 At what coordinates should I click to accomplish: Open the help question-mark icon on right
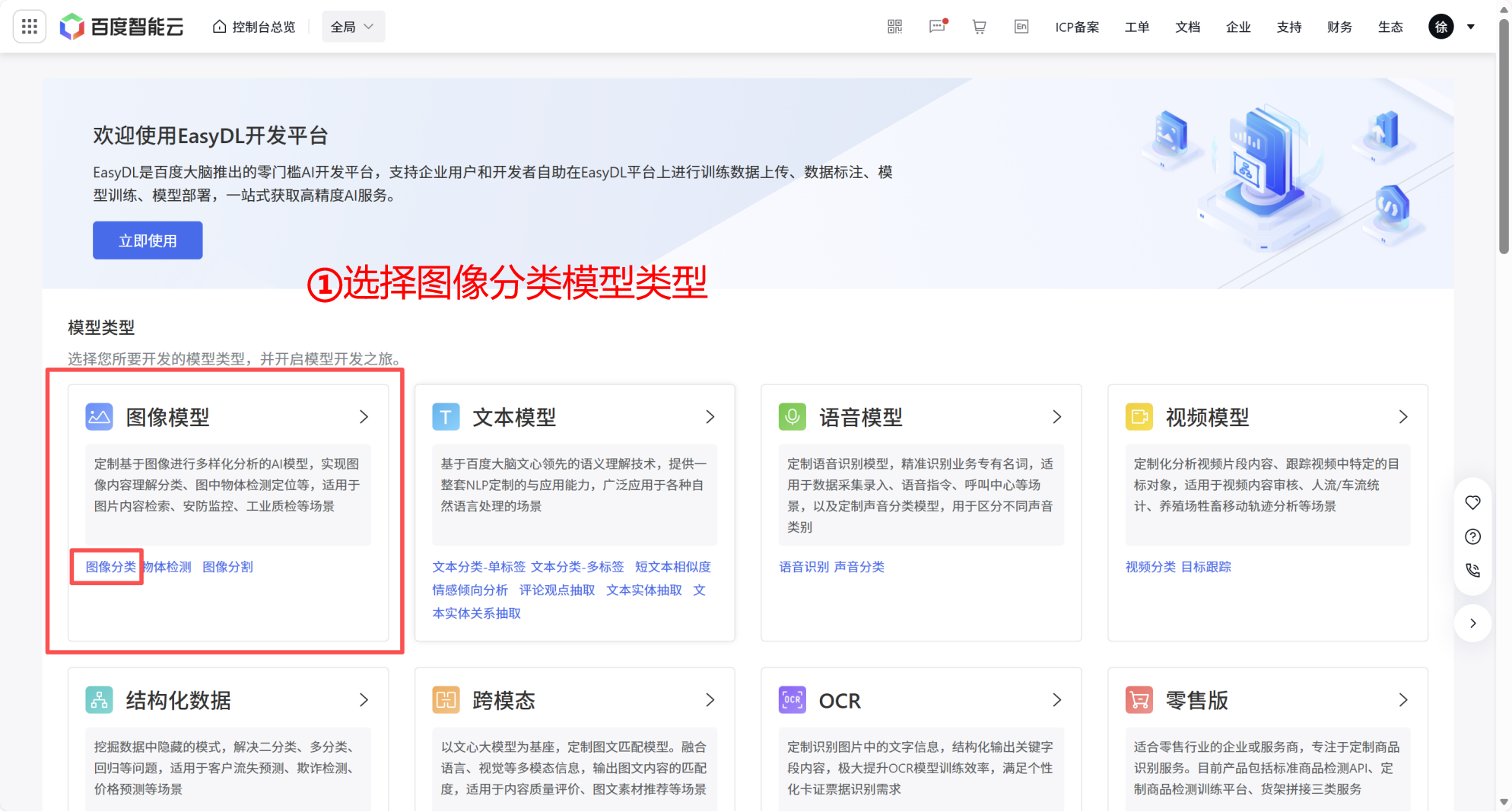[x=1473, y=537]
